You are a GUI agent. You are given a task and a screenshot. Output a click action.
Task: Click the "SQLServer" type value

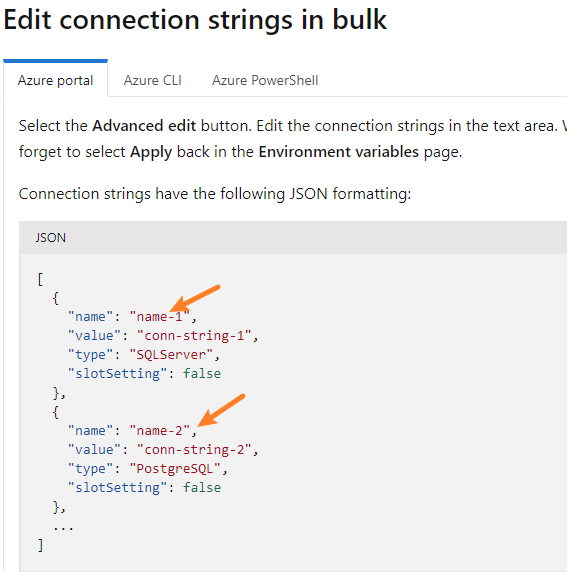[x=171, y=354]
